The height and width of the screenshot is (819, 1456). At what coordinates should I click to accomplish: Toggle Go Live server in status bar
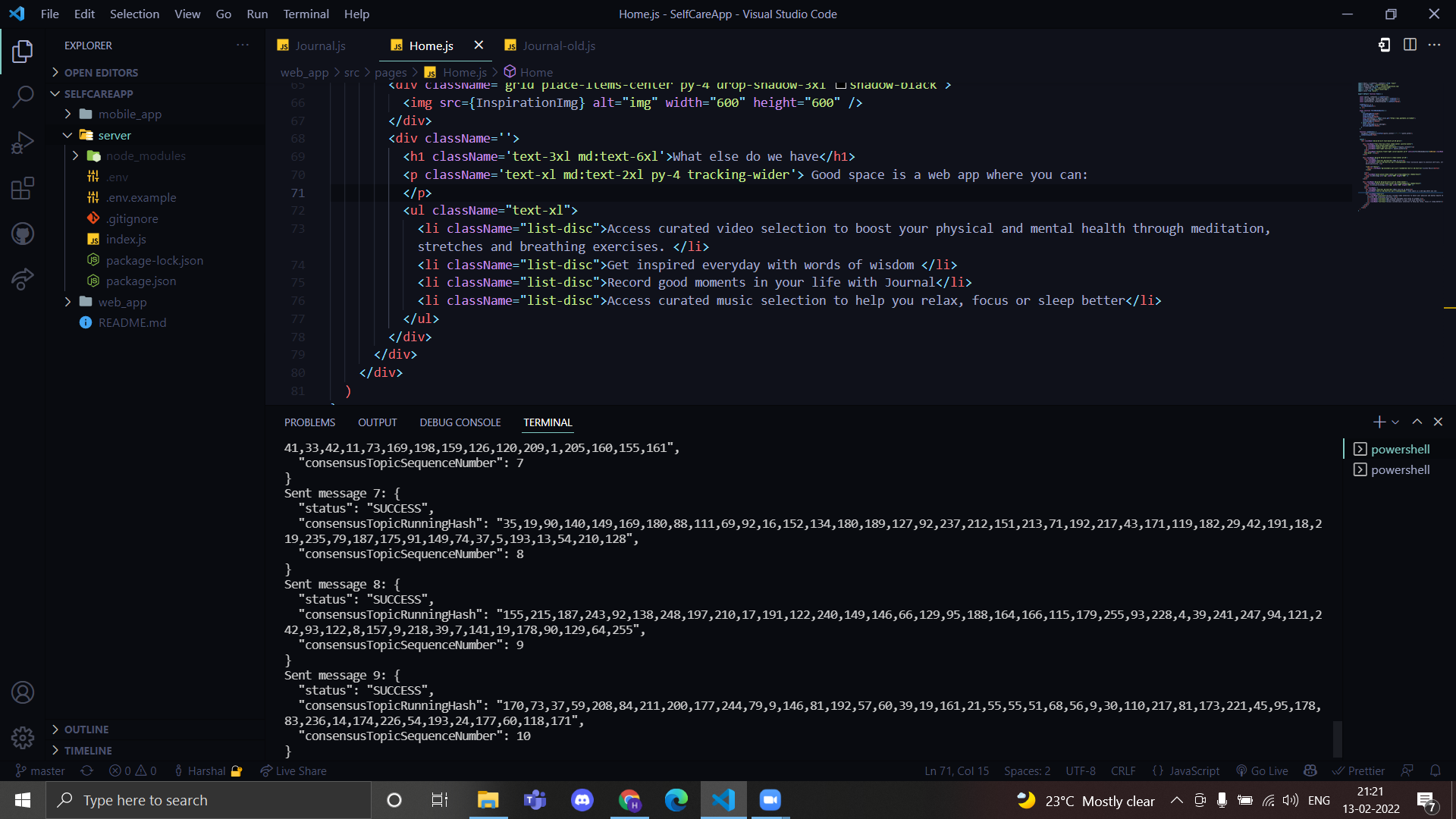1262,770
